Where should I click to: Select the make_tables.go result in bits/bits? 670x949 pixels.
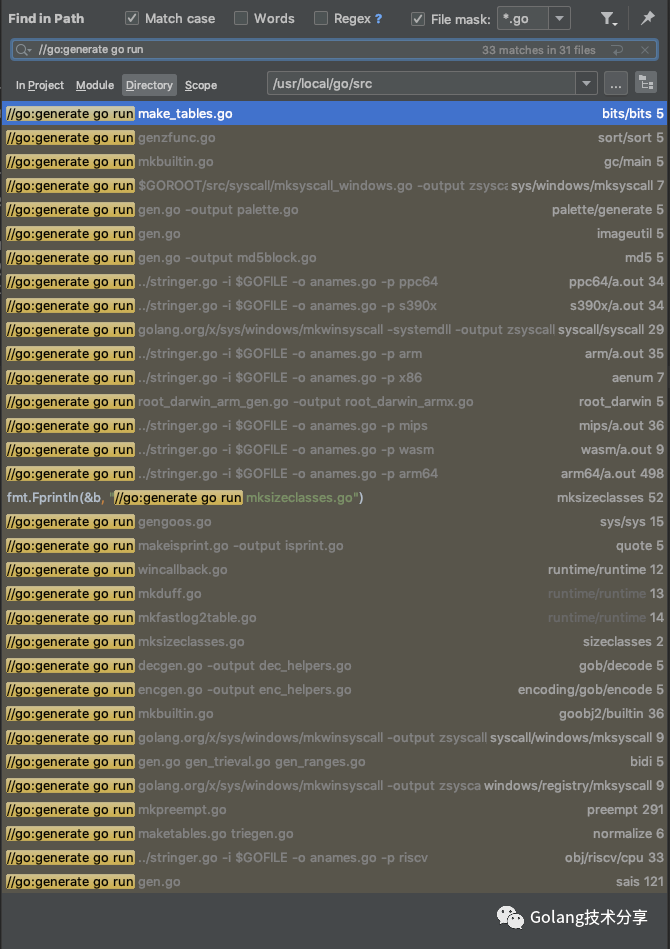(334, 114)
